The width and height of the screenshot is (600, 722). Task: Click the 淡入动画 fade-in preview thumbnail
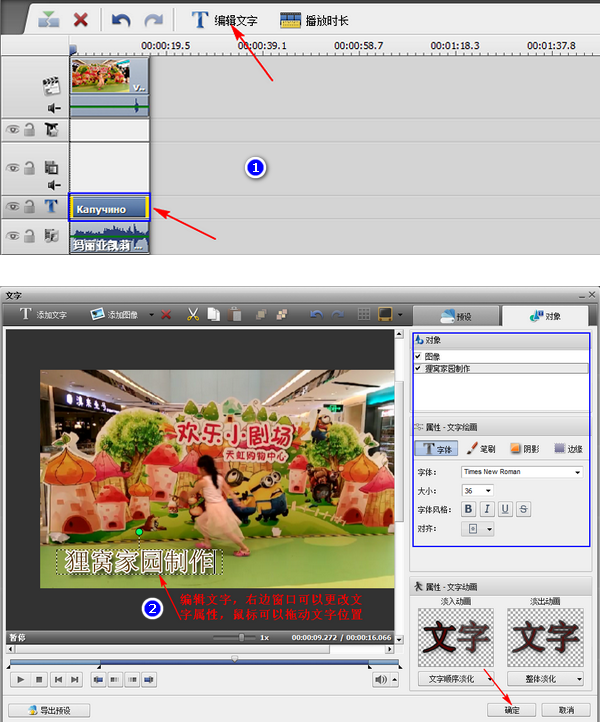(455, 637)
